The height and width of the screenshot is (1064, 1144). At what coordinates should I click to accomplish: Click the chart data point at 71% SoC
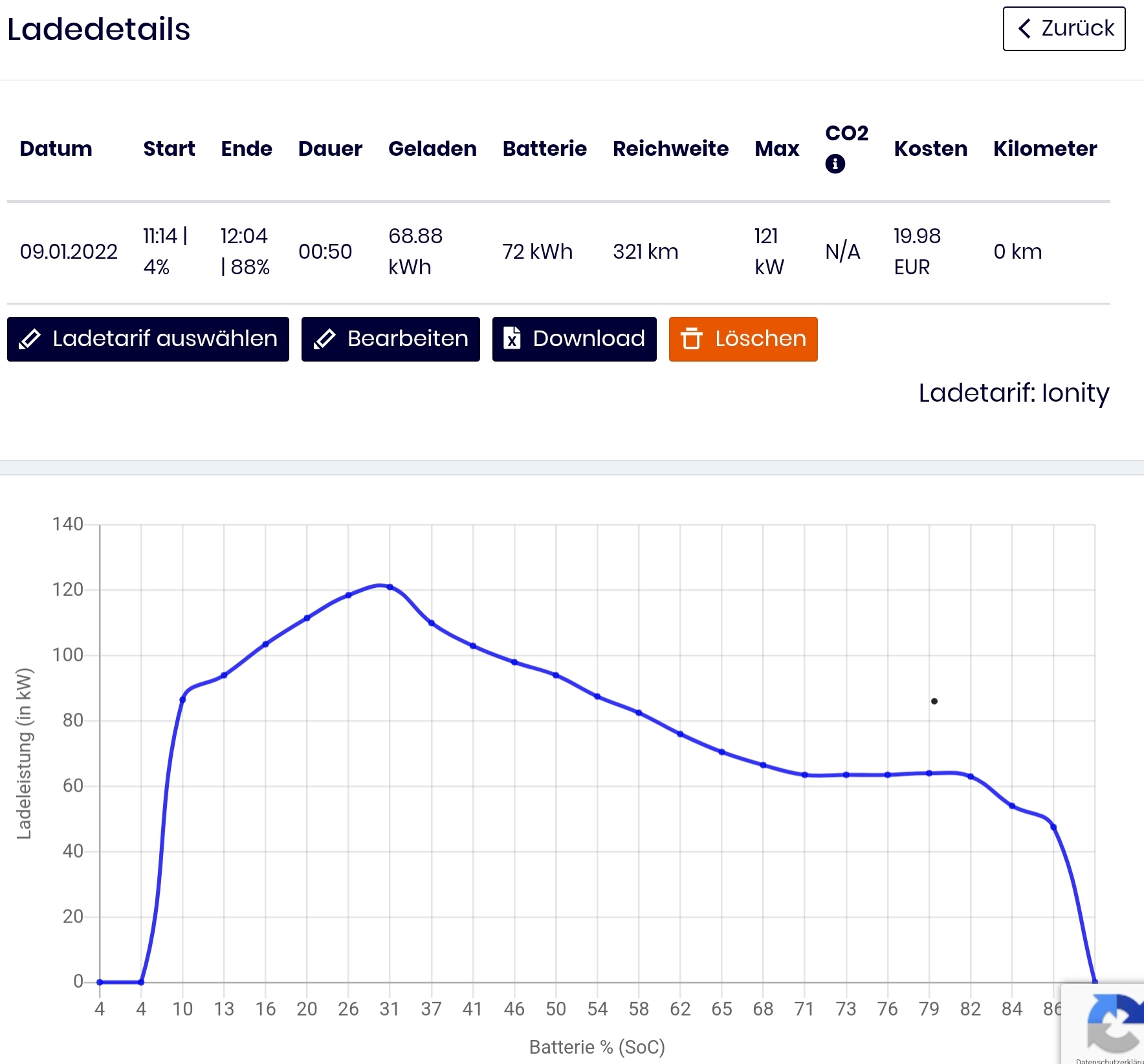804,774
